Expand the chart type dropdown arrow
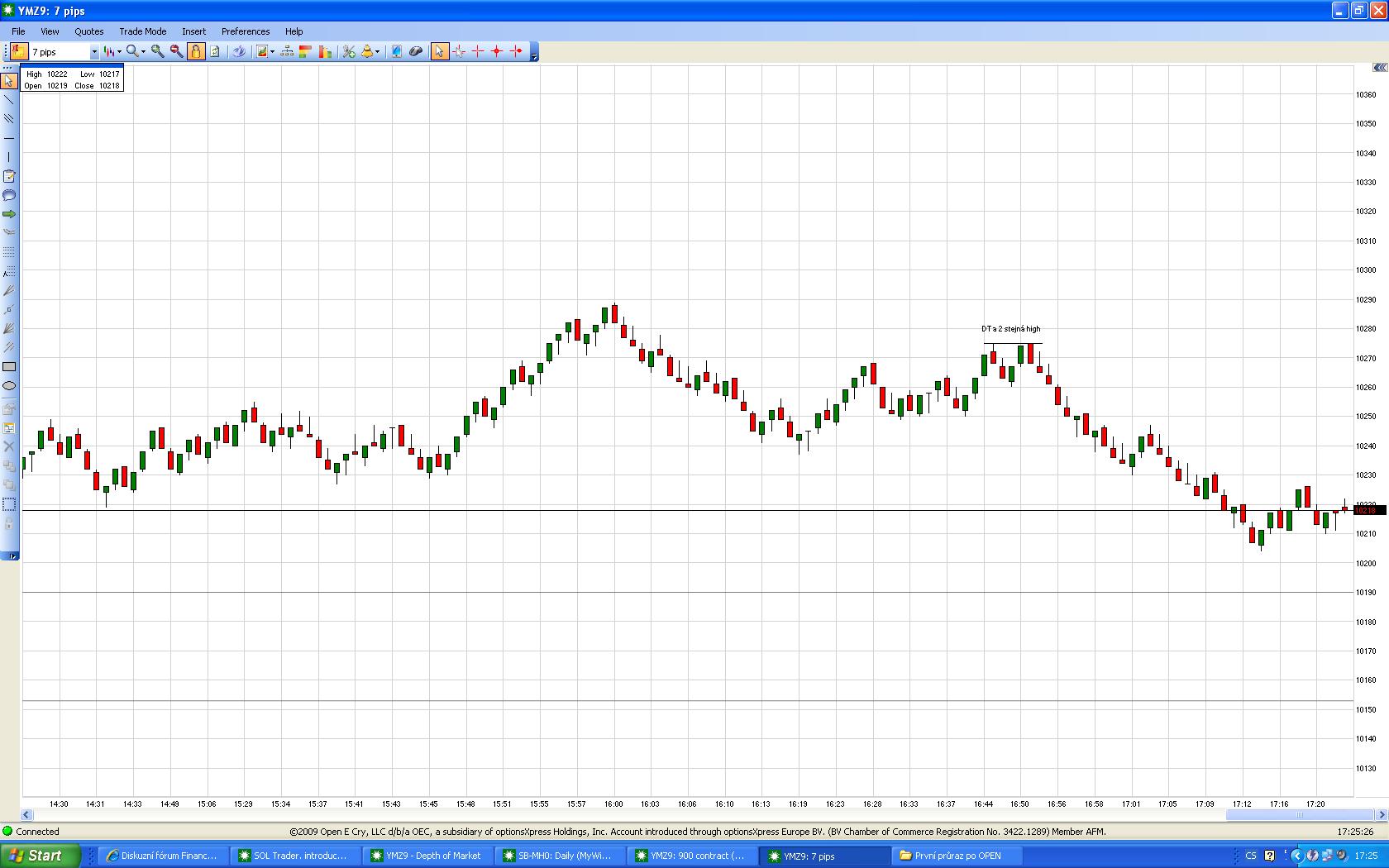This screenshot has height=868, width=1389. (119, 52)
